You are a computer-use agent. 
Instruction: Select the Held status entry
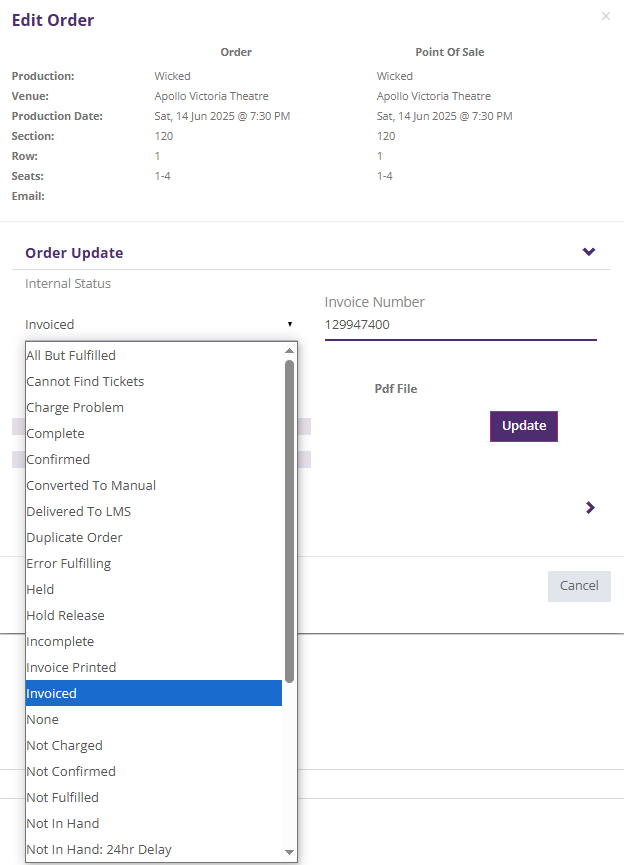150,589
